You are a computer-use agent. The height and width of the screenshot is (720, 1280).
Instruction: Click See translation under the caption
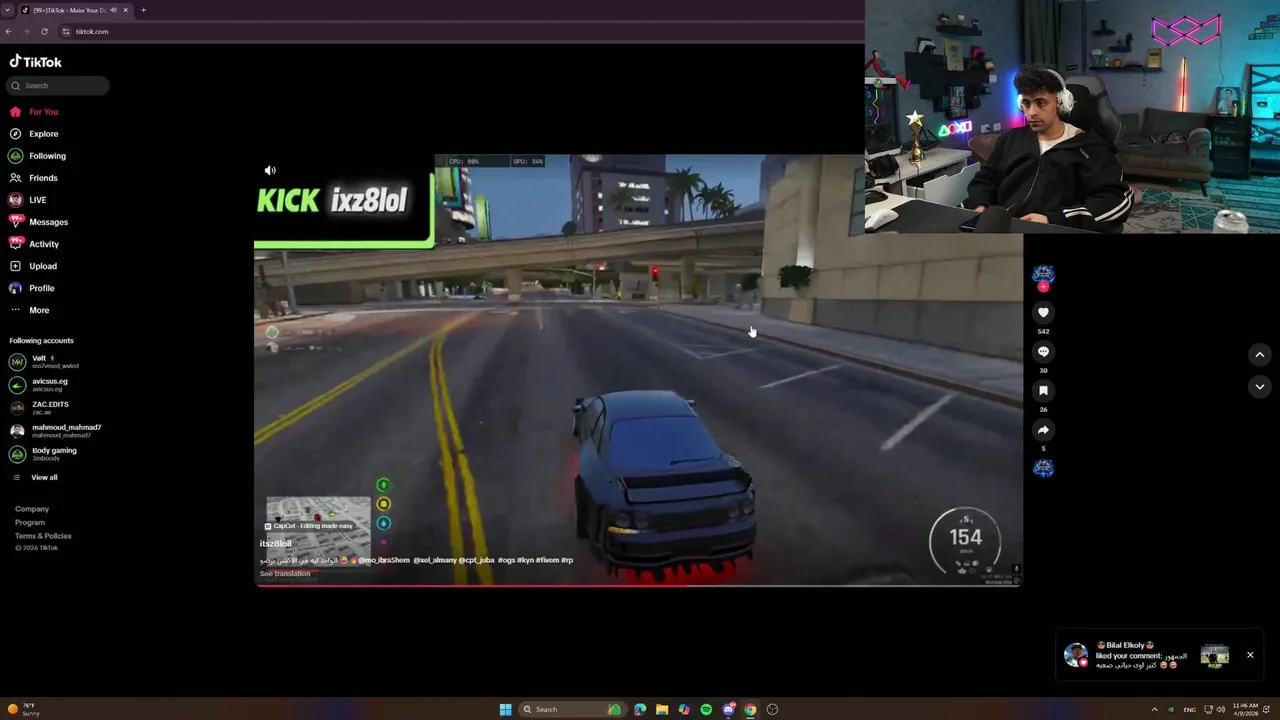pyautogui.click(x=285, y=574)
